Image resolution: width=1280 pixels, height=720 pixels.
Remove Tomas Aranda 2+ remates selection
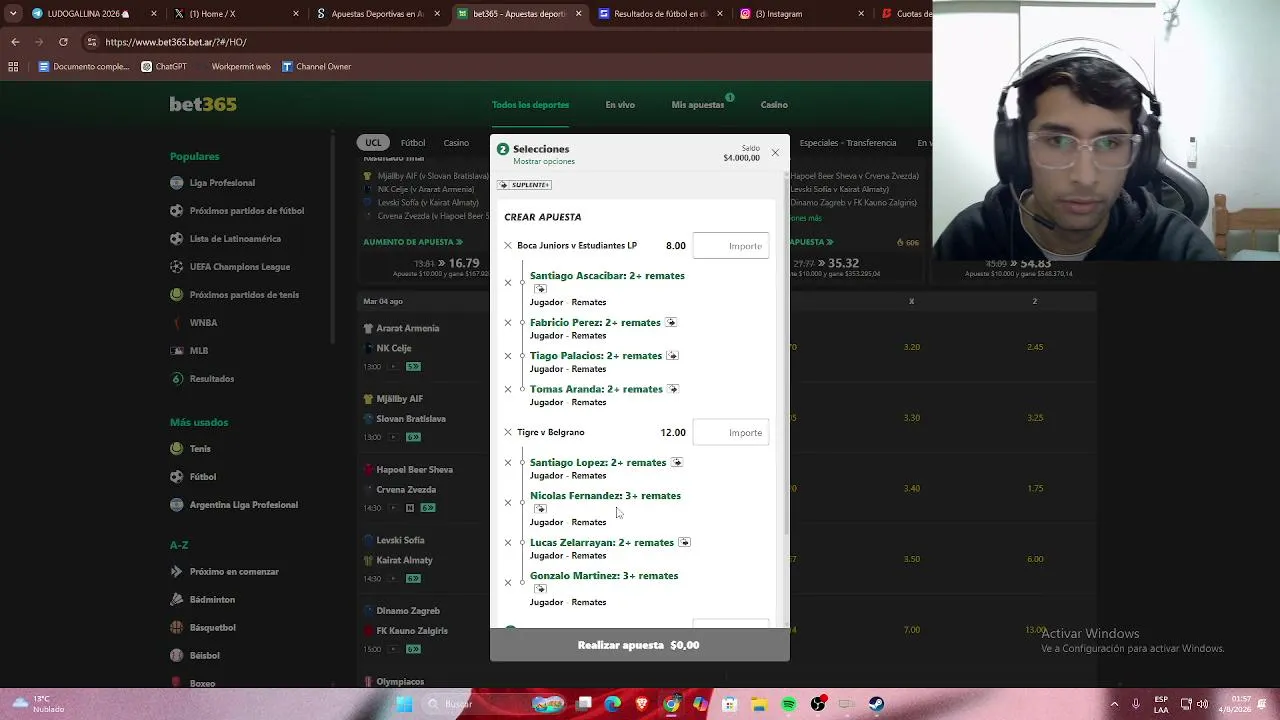click(x=508, y=389)
